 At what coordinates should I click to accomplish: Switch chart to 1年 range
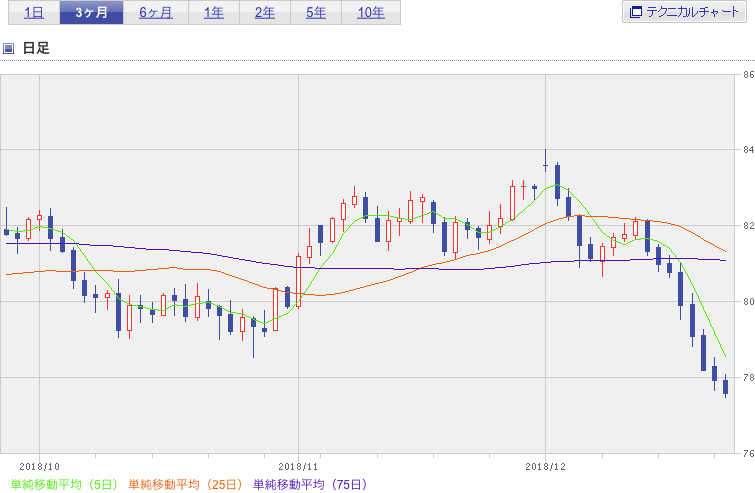pos(214,13)
